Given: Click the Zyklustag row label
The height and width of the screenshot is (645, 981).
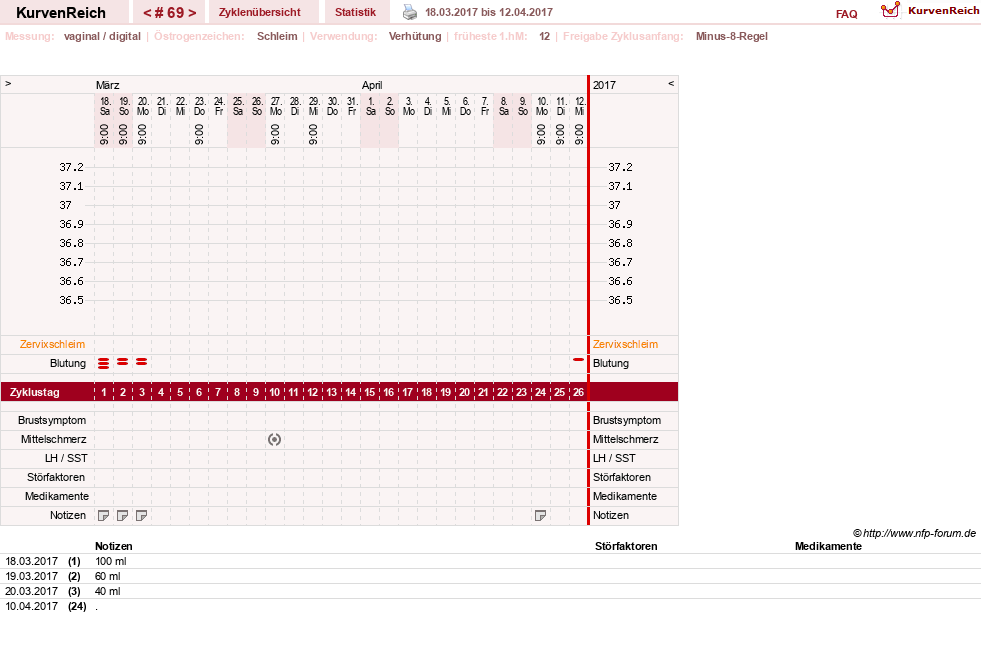Looking at the screenshot, I should point(34,392).
